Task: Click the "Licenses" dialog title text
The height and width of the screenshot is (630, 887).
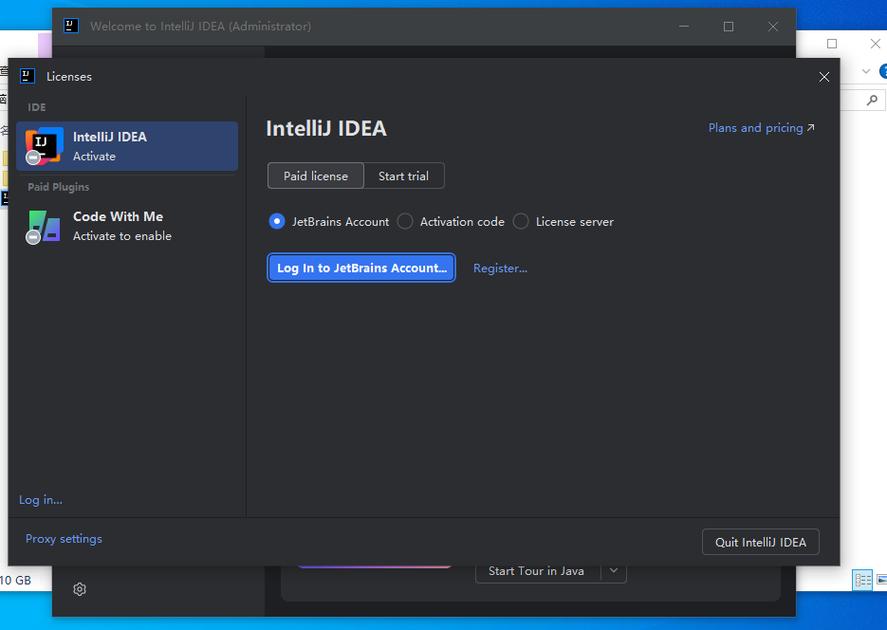Action: (69, 76)
